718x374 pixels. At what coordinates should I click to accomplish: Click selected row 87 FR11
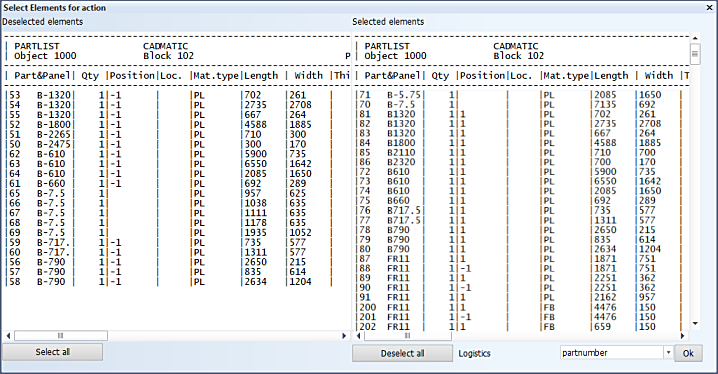522,259
